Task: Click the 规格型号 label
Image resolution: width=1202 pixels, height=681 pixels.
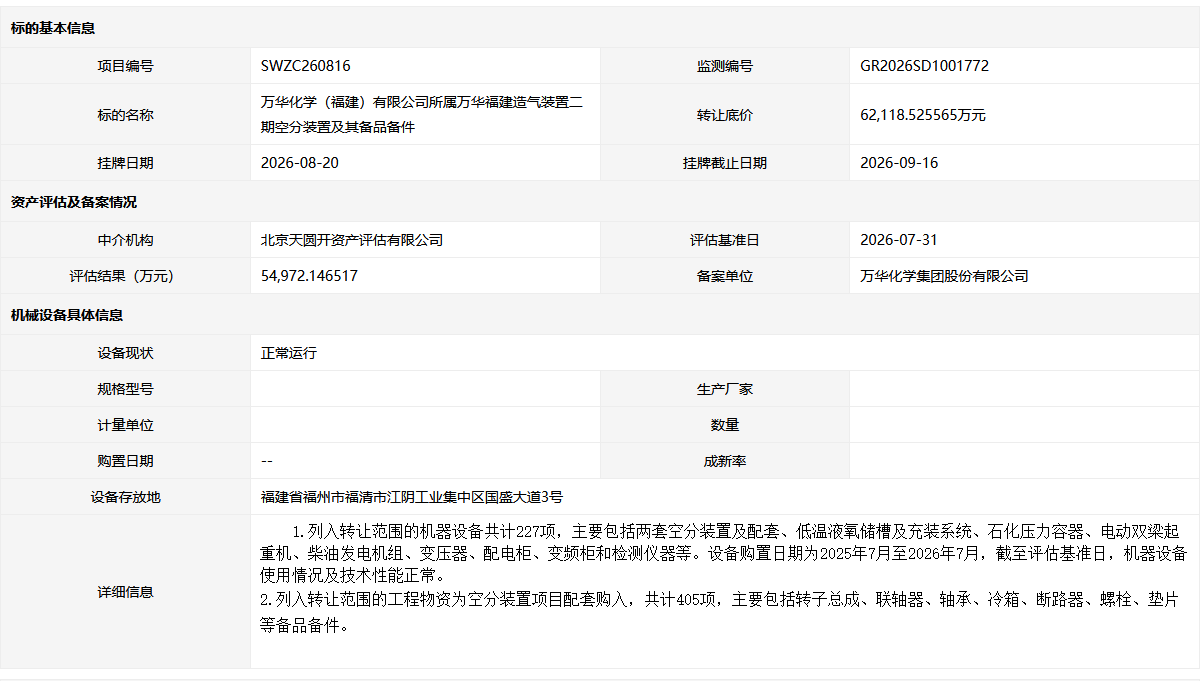Action: (125, 389)
